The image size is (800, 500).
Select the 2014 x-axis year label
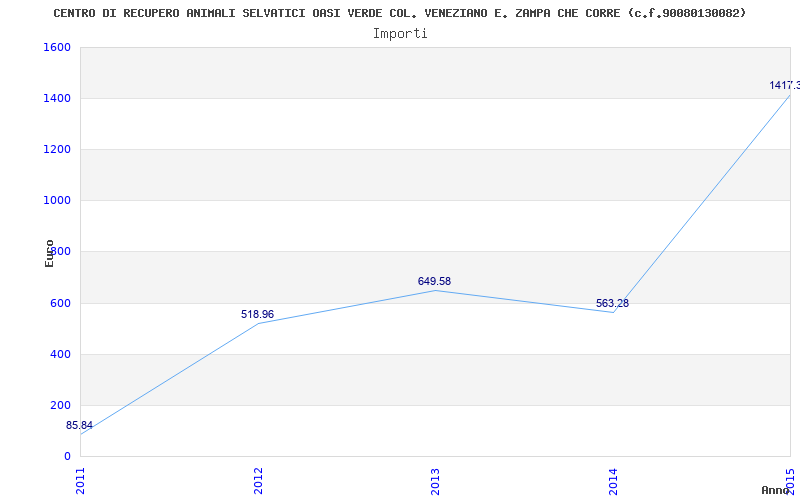pos(613,480)
